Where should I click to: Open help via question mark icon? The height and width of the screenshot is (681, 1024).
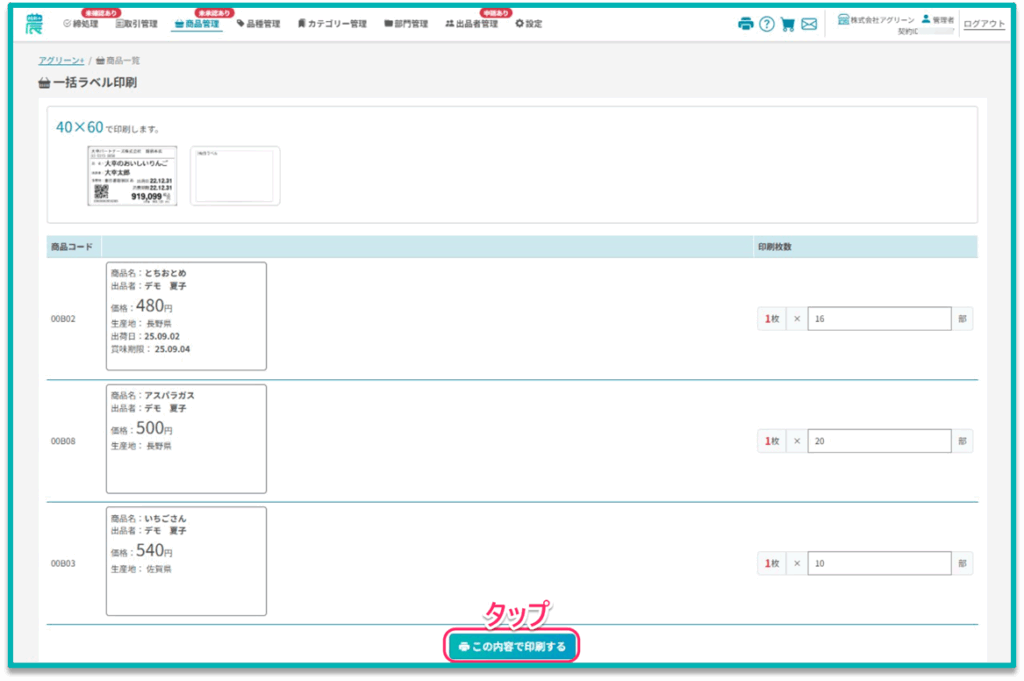click(767, 24)
